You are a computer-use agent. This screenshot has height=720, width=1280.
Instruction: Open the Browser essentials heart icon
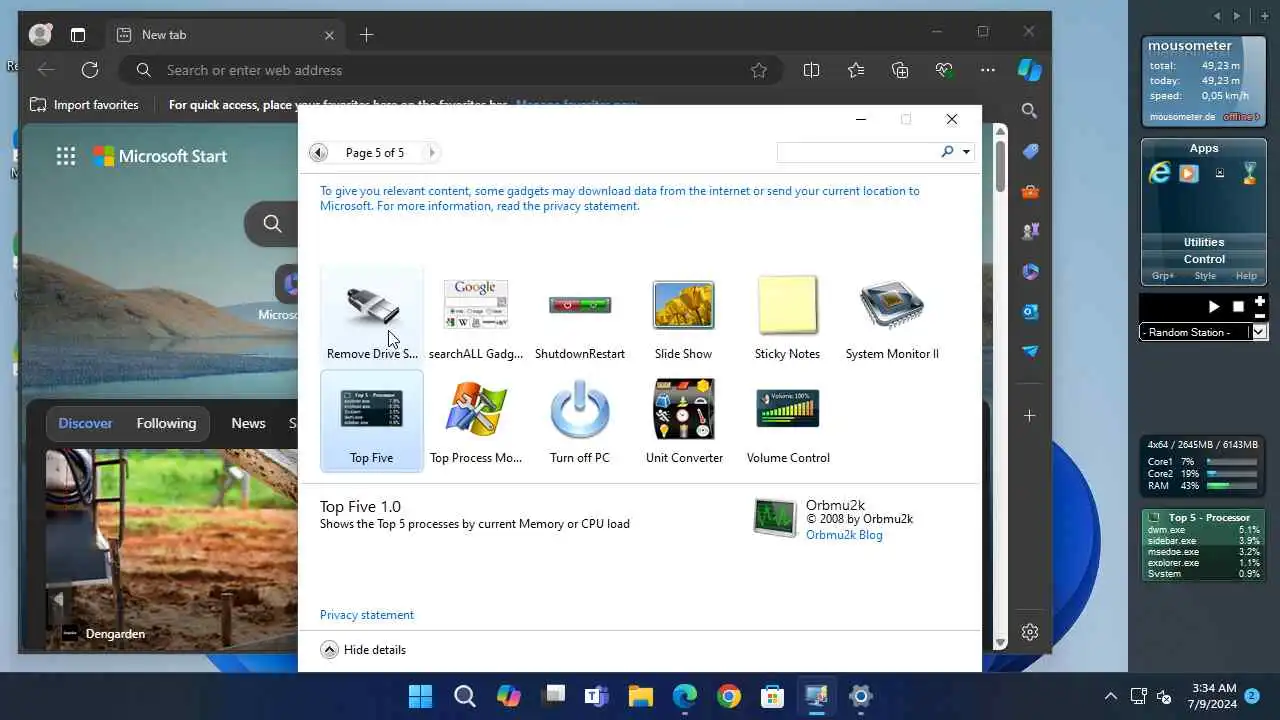tap(944, 70)
